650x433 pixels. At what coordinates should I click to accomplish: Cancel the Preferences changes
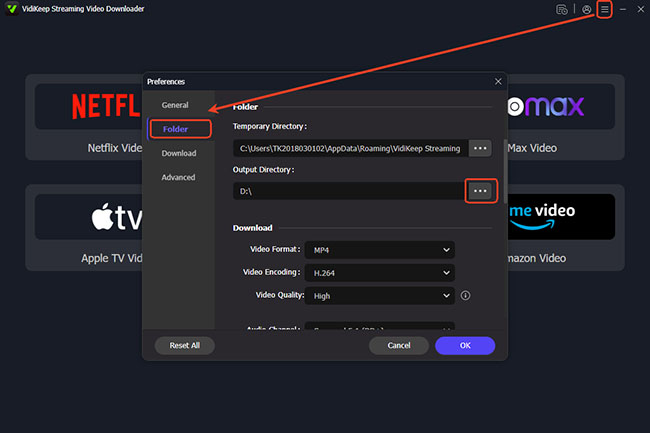tap(399, 346)
